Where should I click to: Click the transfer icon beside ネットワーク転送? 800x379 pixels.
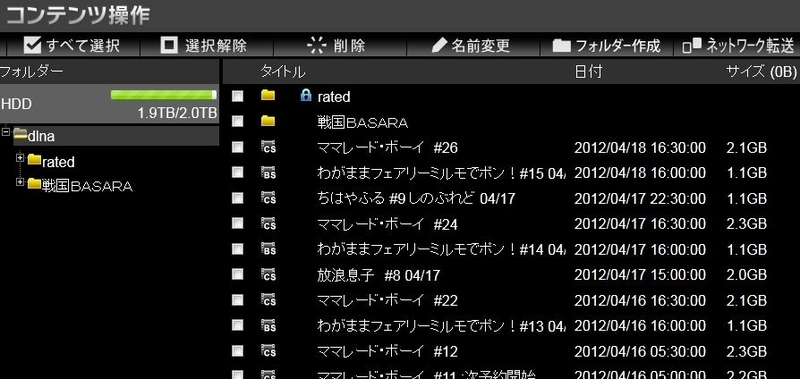(692, 46)
